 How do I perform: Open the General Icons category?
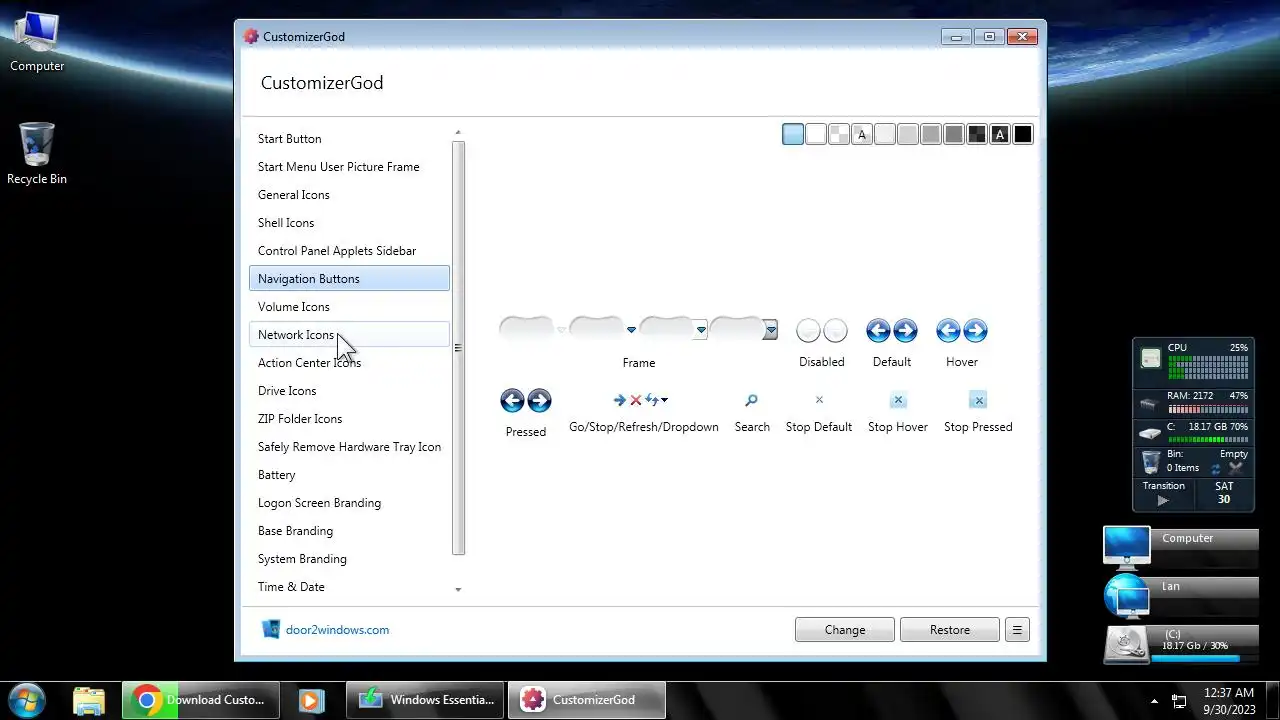click(x=349, y=195)
